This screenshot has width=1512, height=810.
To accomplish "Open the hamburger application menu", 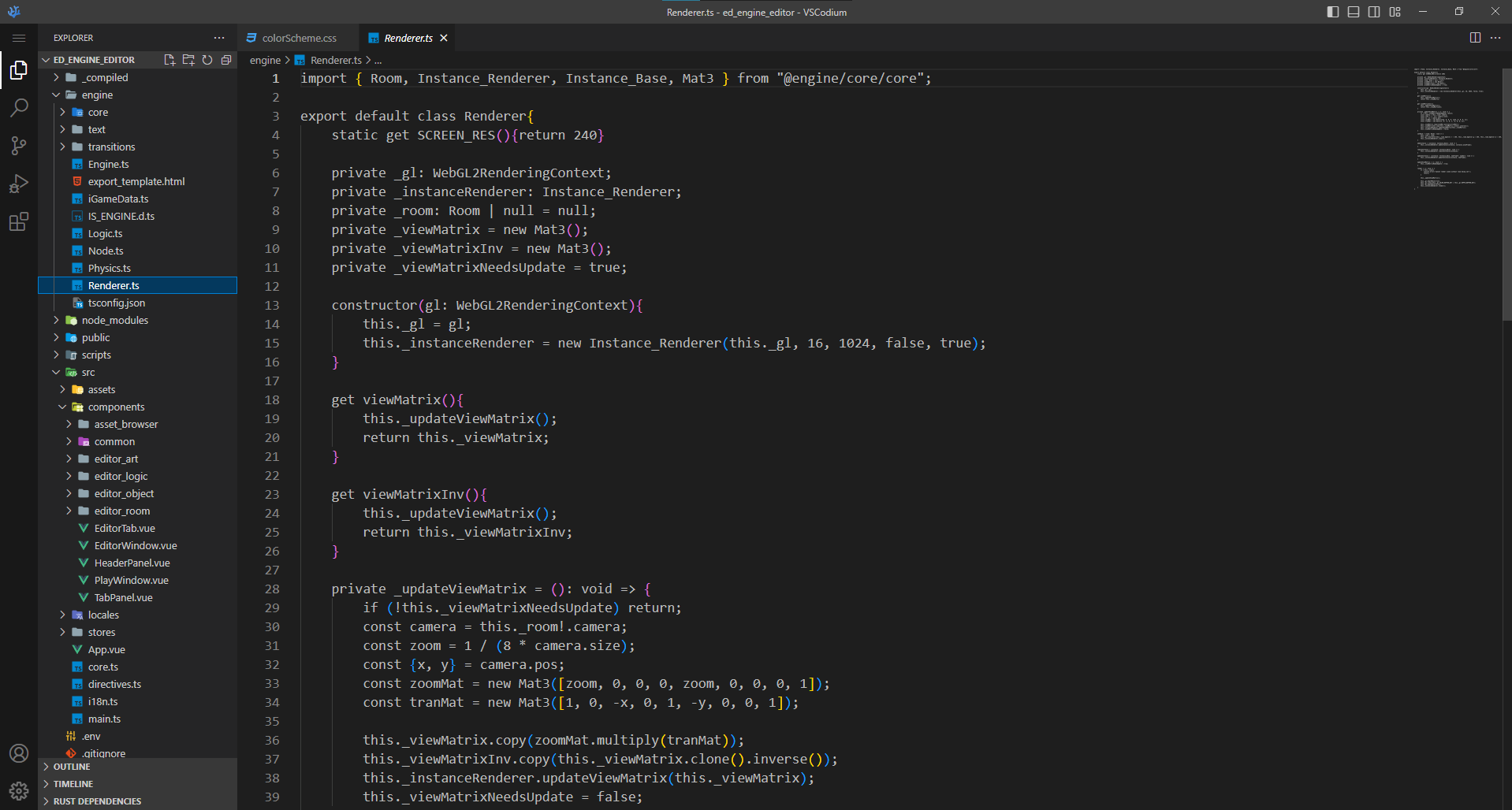I will point(19,38).
